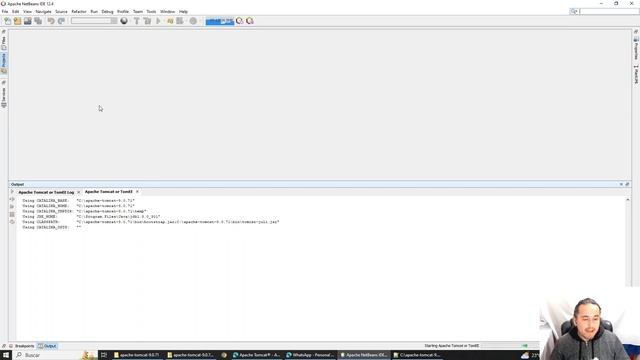
Task: Close the Apache Tomcat or TomEE Log tab
Action: pyautogui.click(x=79, y=192)
